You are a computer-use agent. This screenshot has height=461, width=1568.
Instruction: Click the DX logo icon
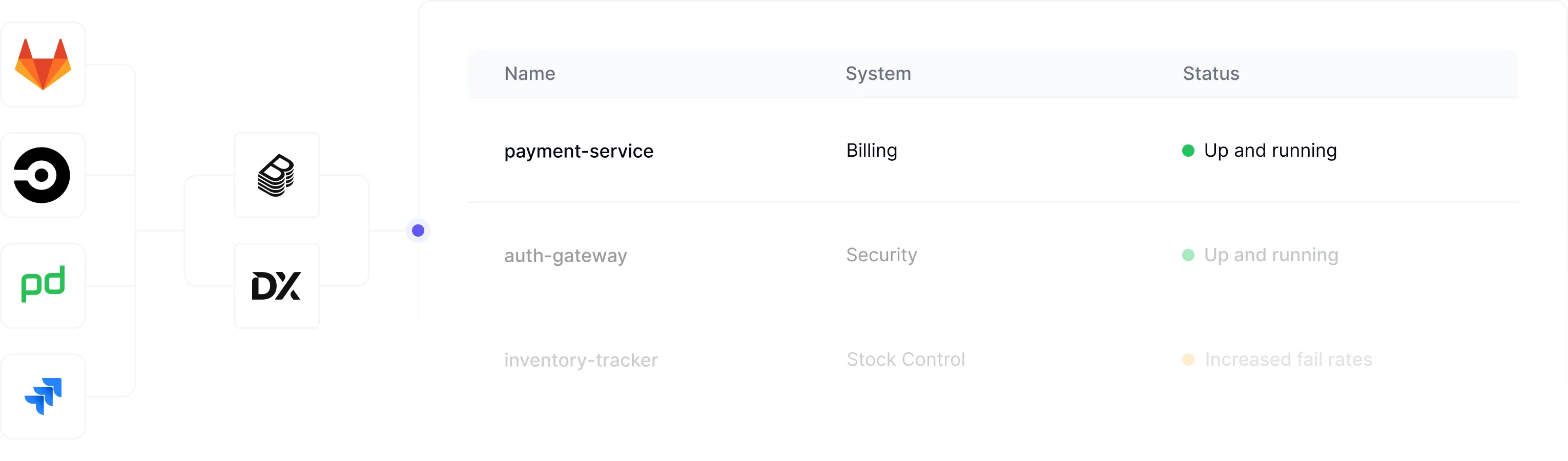point(276,286)
